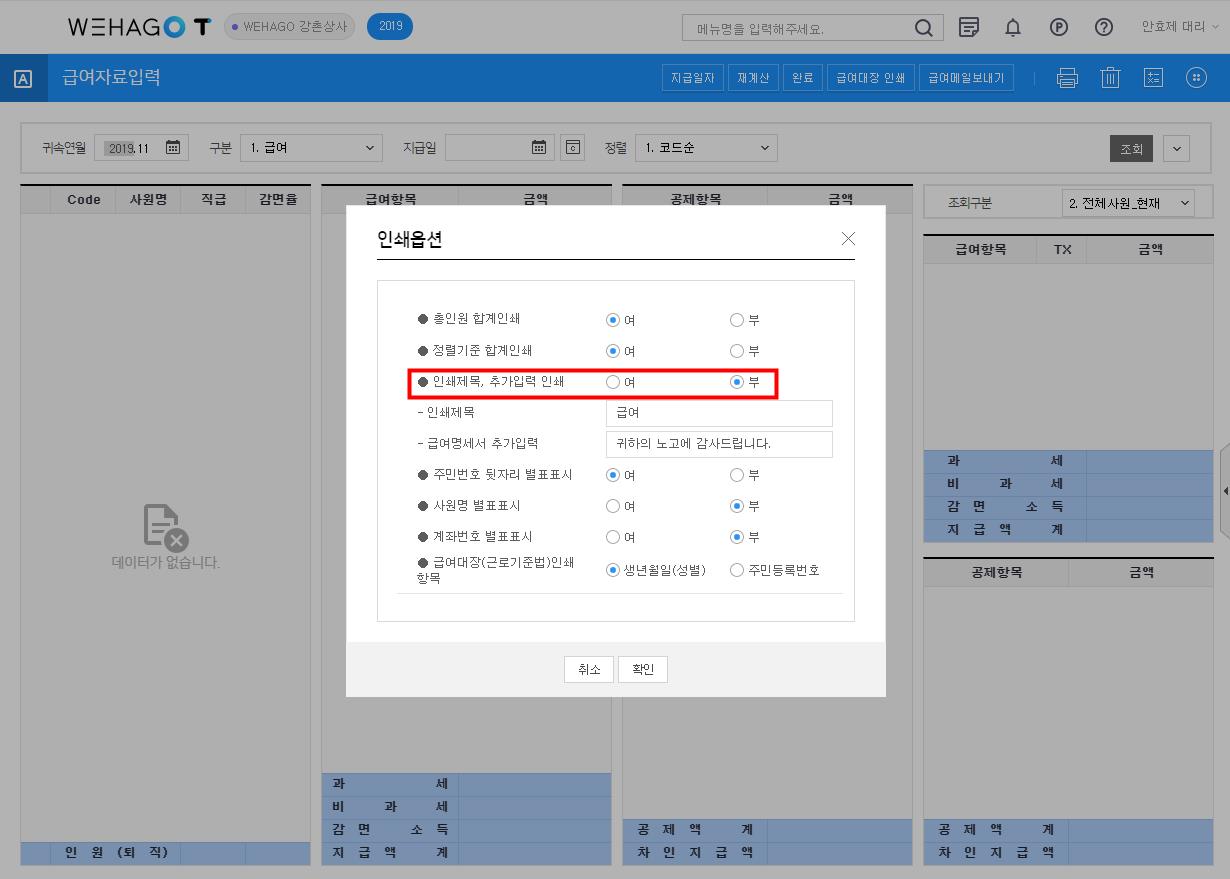Screen dimensions: 1230x879
Task: Open the help question mark icon
Action: [1104, 28]
